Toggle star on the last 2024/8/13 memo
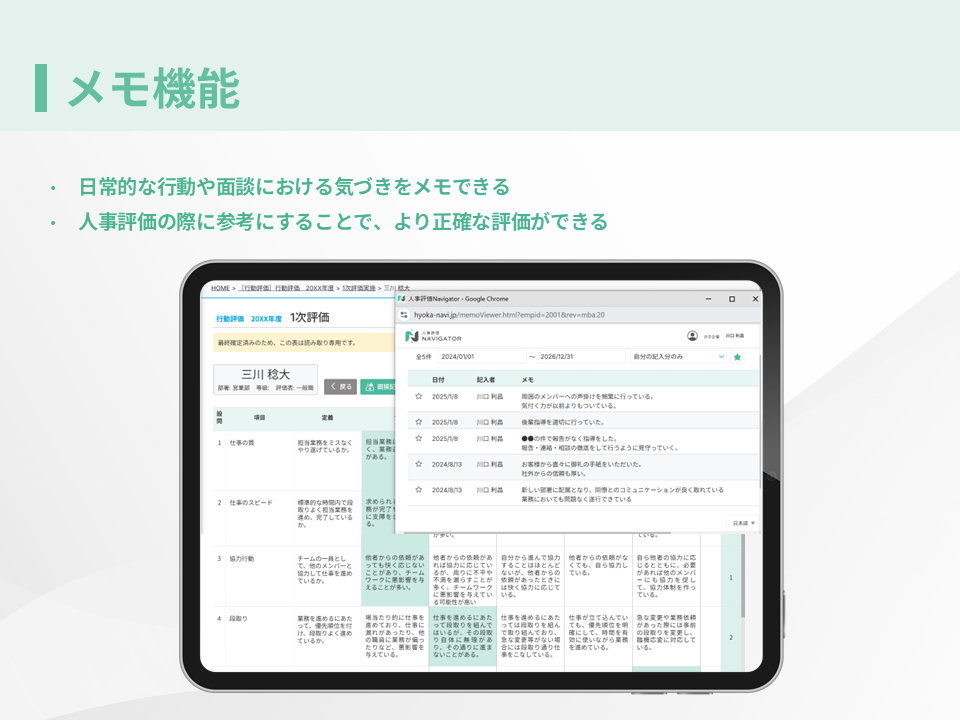The height and width of the screenshot is (720, 960). [419, 490]
